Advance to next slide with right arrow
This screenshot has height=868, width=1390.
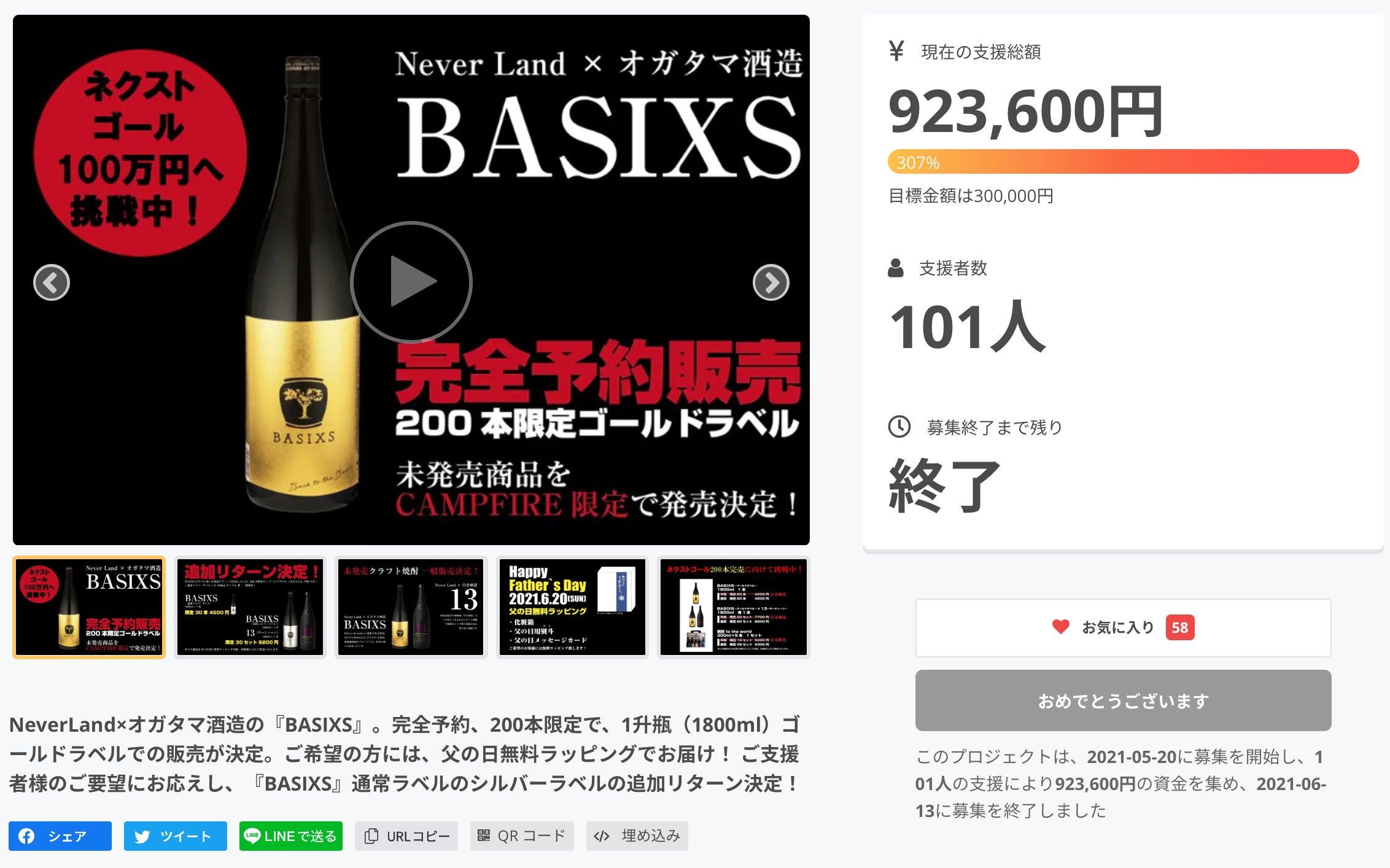771,282
